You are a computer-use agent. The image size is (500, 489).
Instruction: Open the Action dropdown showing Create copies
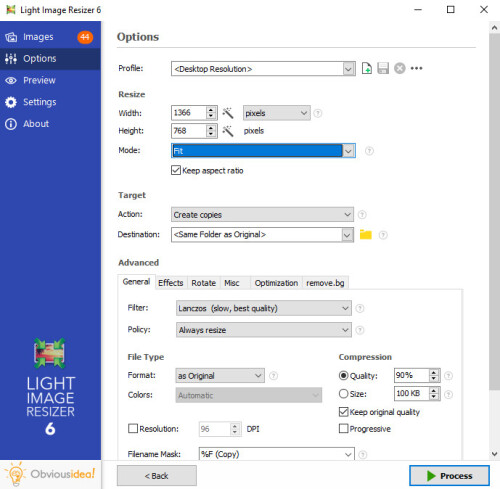pos(262,214)
